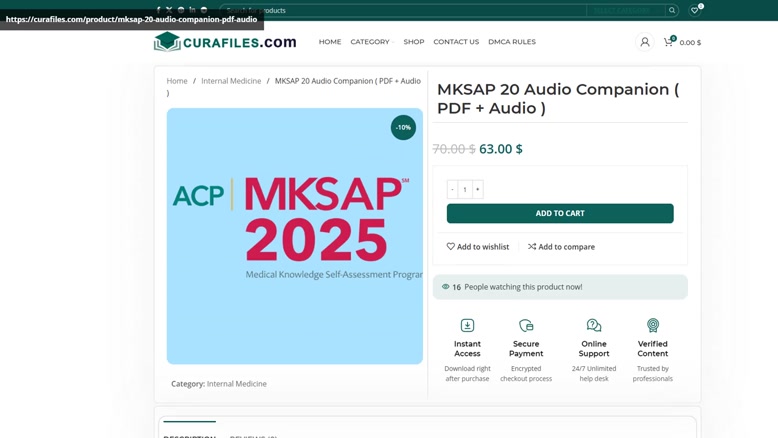Click Home in the breadcrumb
This screenshot has width=778, height=438.
pyautogui.click(x=177, y=81)
